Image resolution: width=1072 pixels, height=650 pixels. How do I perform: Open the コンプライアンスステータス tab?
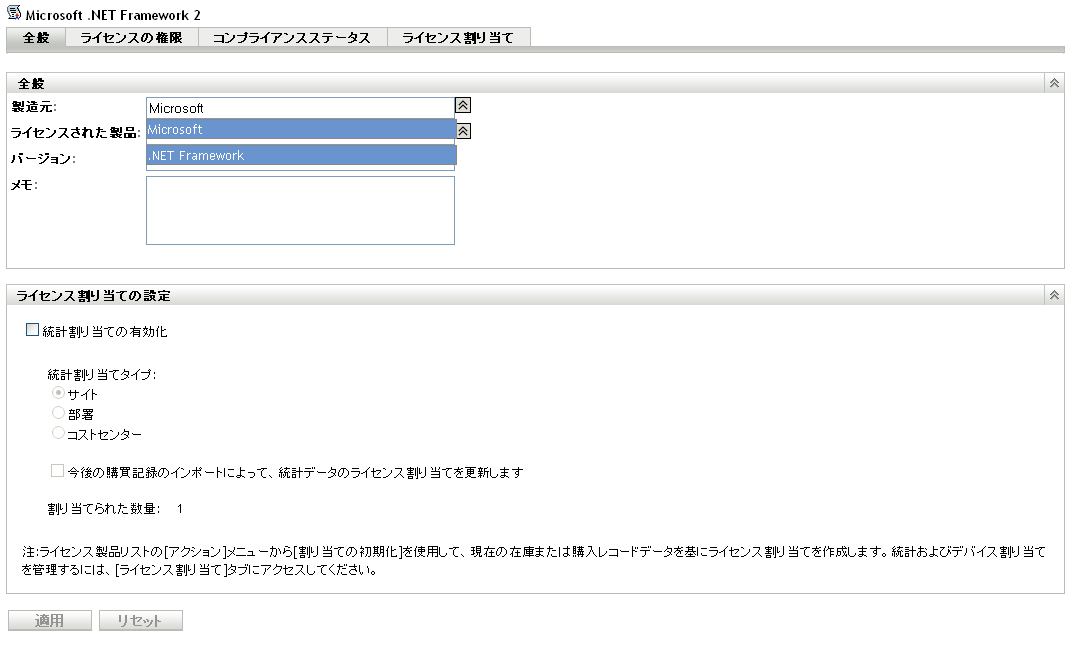[293, 38]
